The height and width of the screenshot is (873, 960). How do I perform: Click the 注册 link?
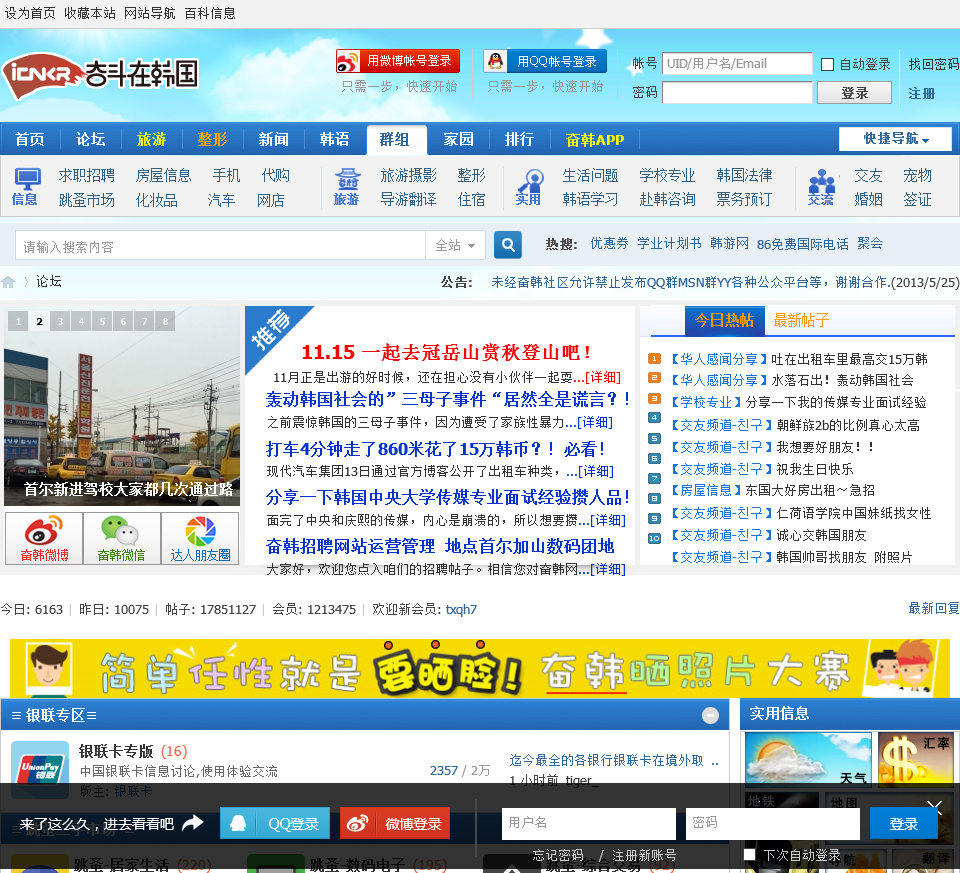pos(921,93)
